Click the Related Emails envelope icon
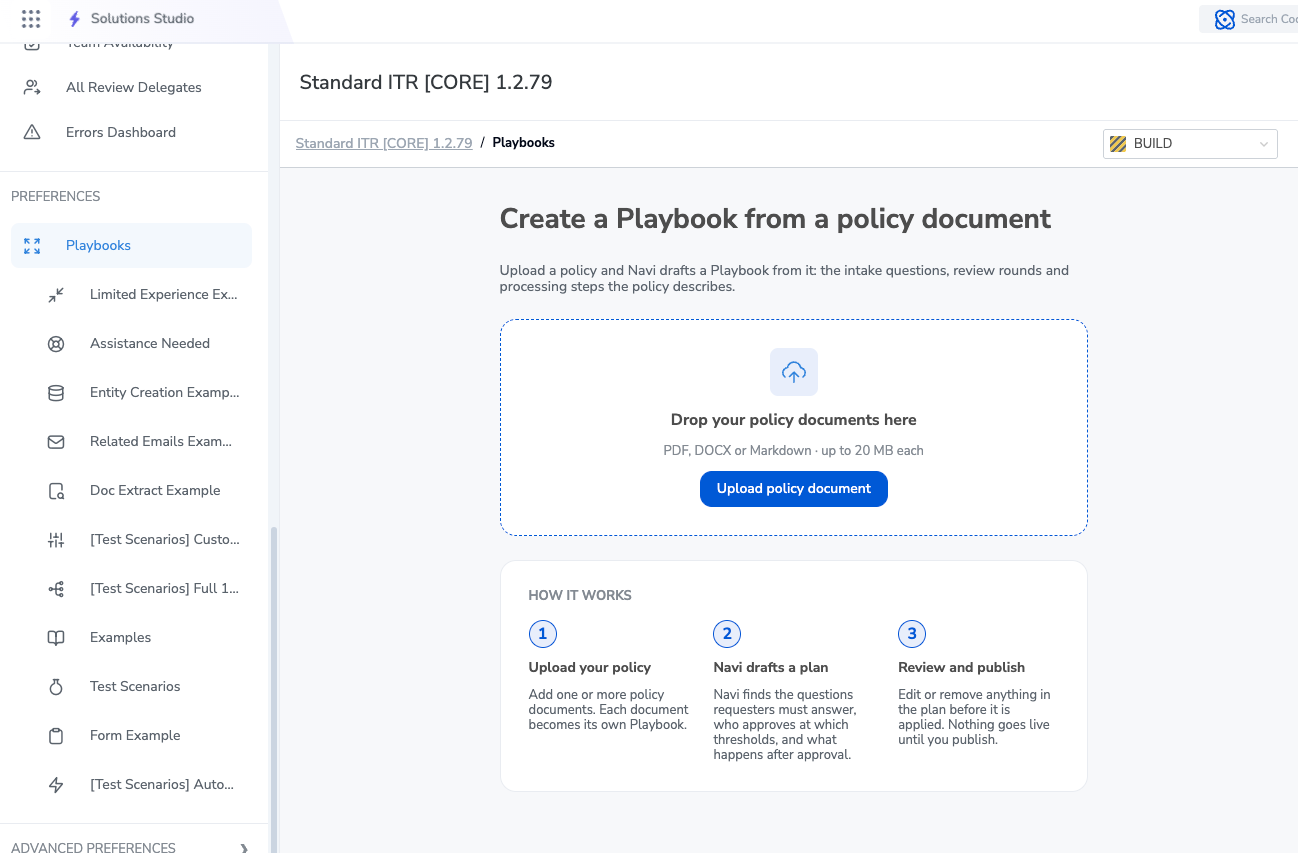Screen dimensions: 1298x853 56,441
